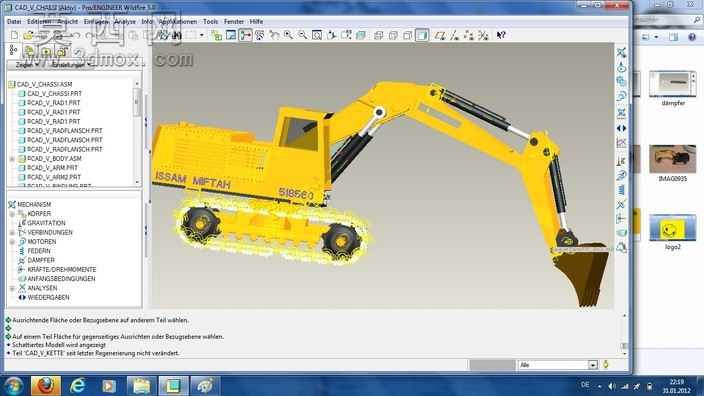Open IMAG0935 thumbnail in Explorer window
The image size is (704, 396).
click(673, 159)
